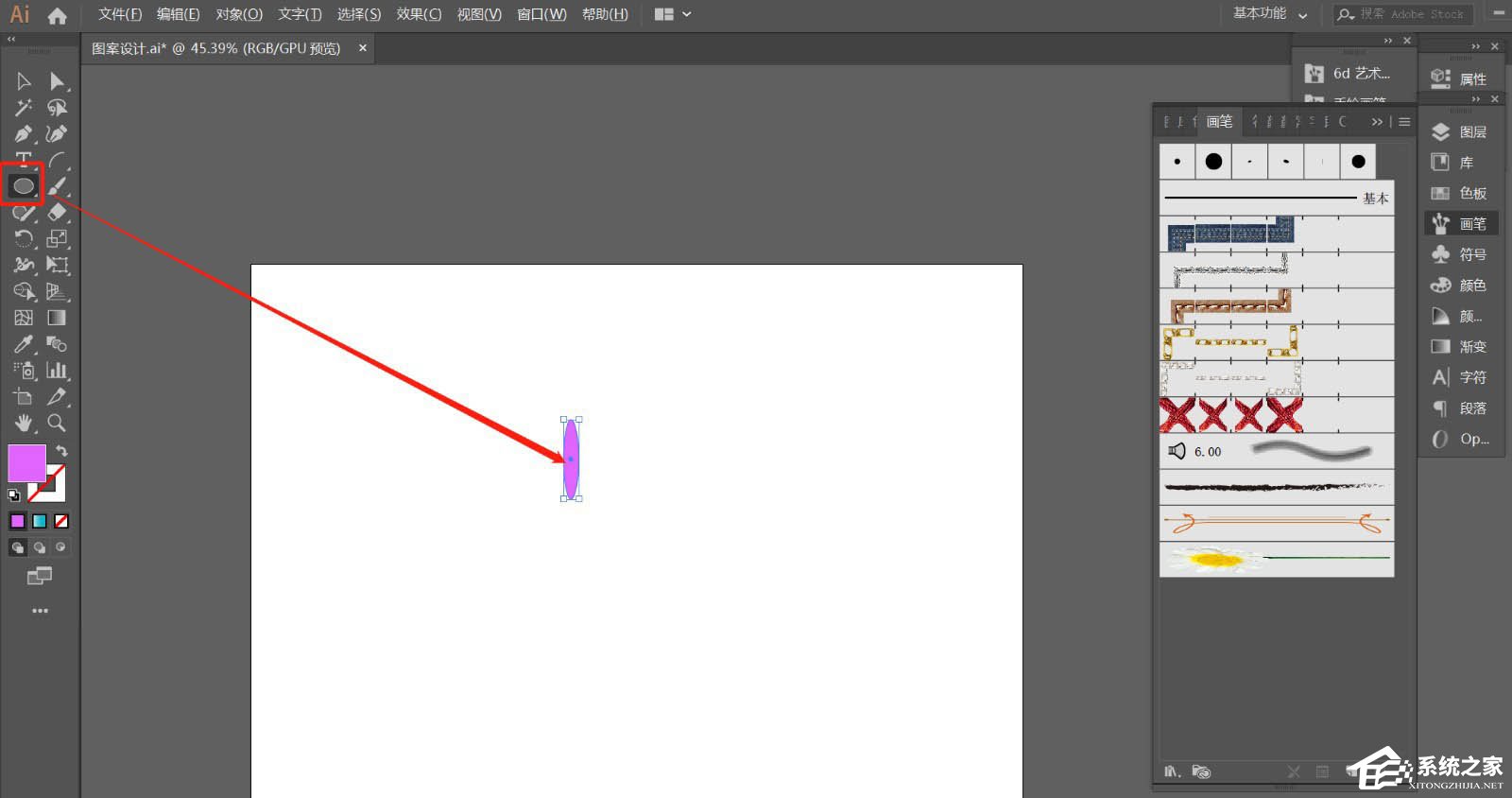This screenshot has height=798, width=1512.
Task: Choose the Type tool
Action: [x=23, y=159]
